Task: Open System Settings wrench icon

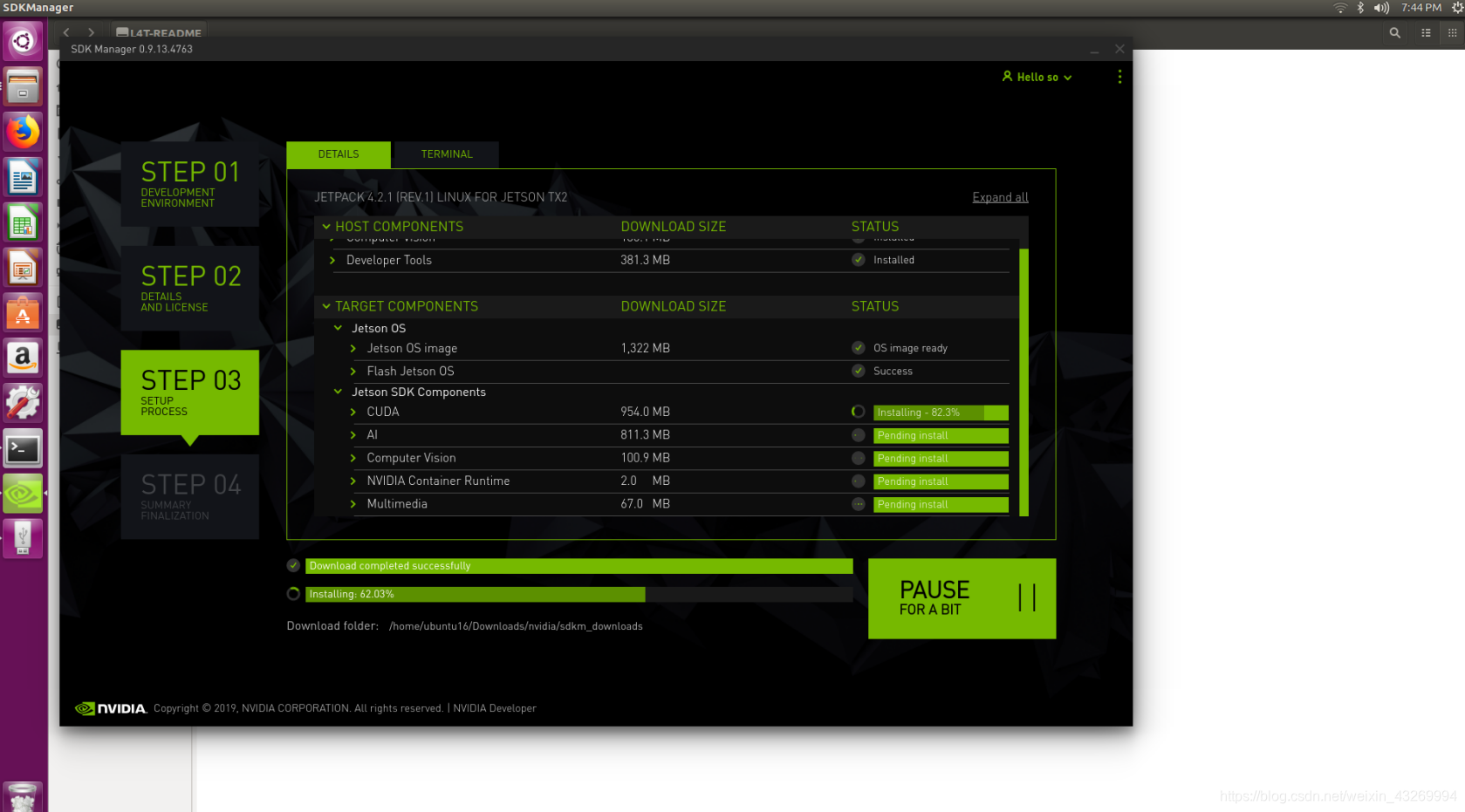Action: (x=23, y=404)
